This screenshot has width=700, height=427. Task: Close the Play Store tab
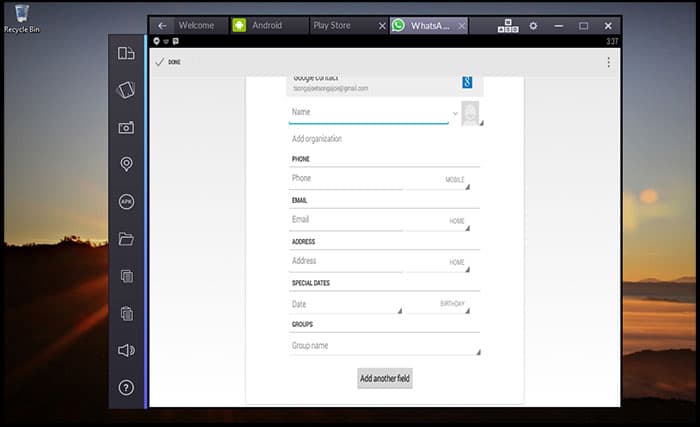(x=382, y=26)
